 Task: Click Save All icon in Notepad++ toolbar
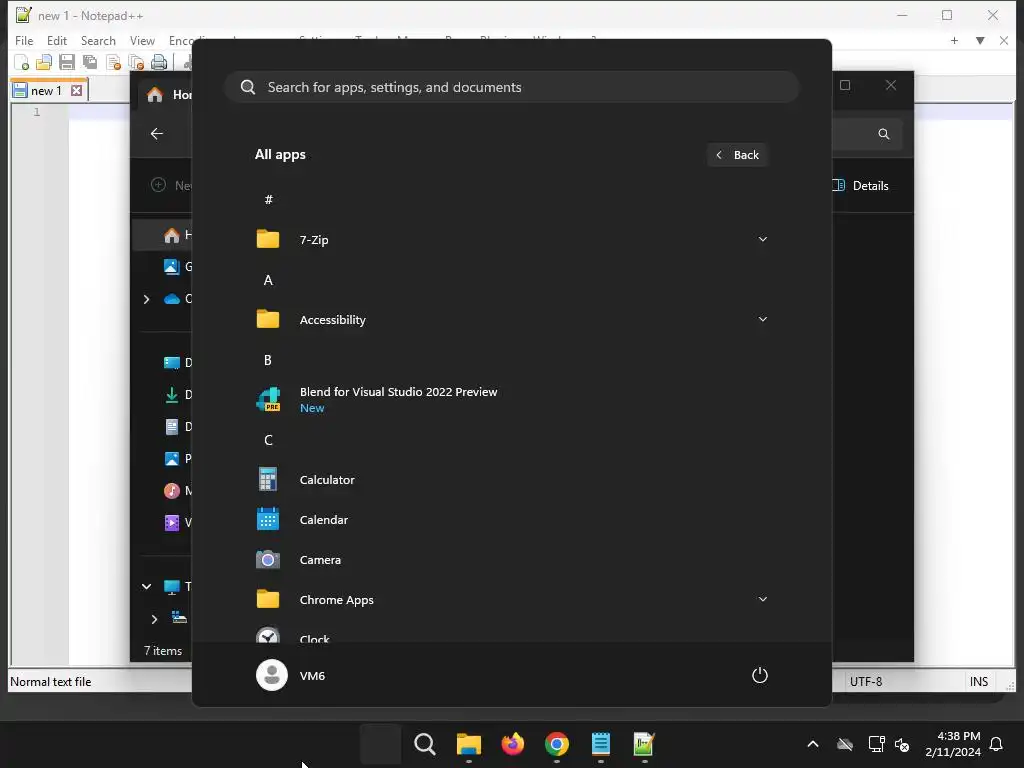point(89,62)
